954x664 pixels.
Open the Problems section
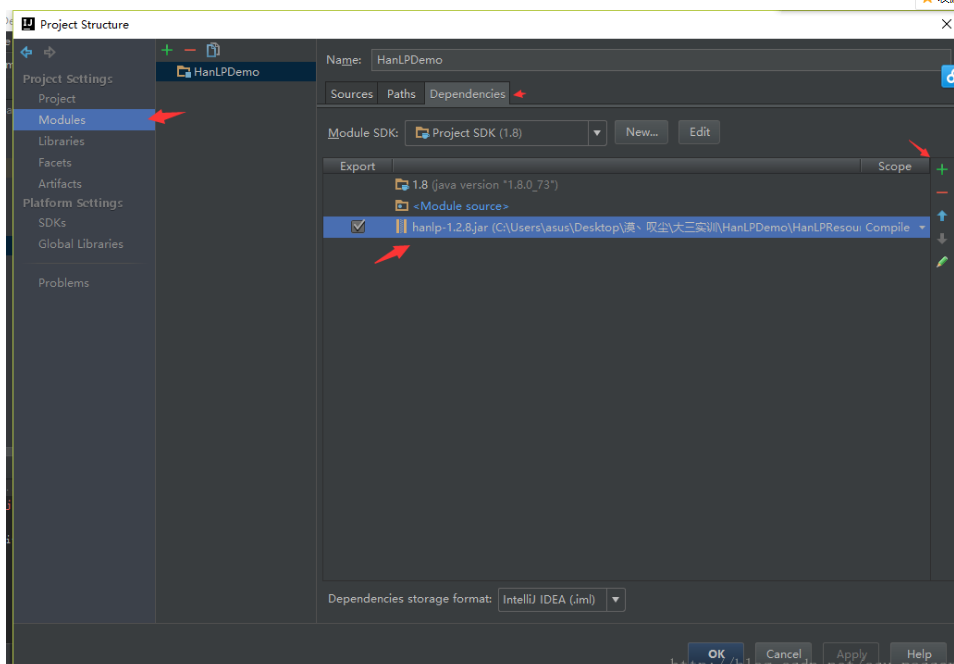[63, 283]
